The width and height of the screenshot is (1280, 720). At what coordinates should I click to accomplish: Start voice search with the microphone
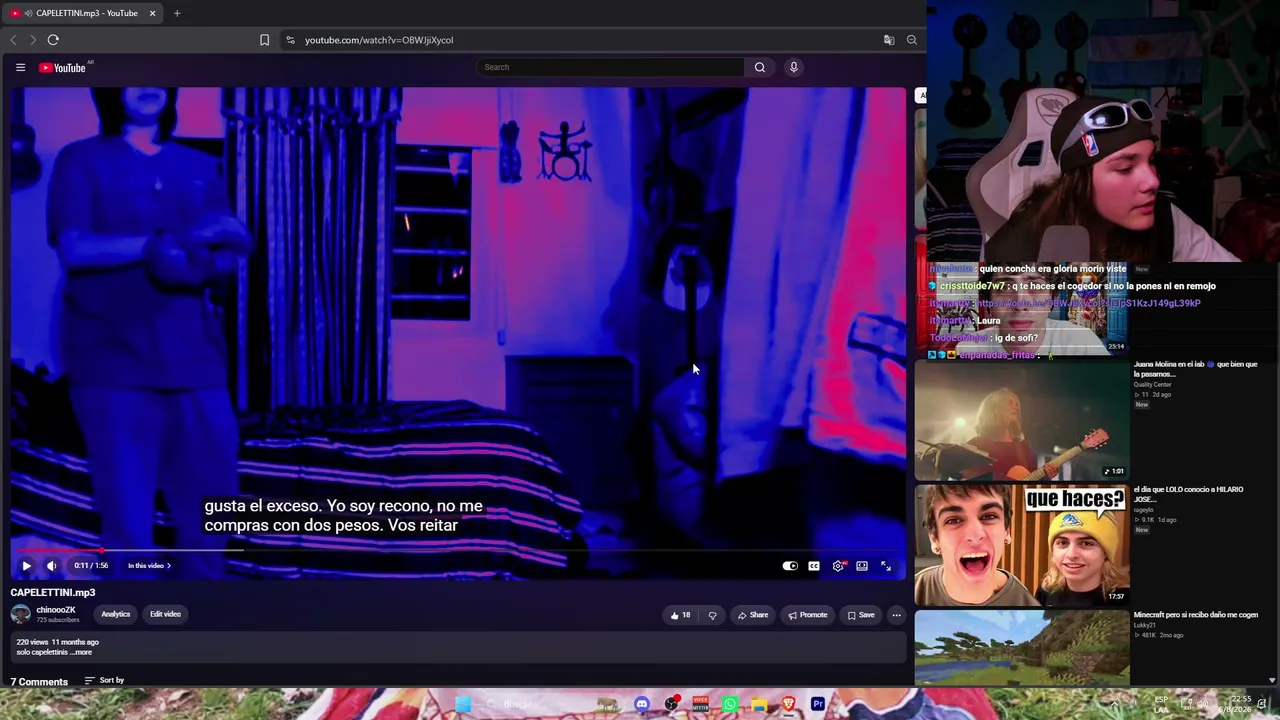(x=794, y=67)
